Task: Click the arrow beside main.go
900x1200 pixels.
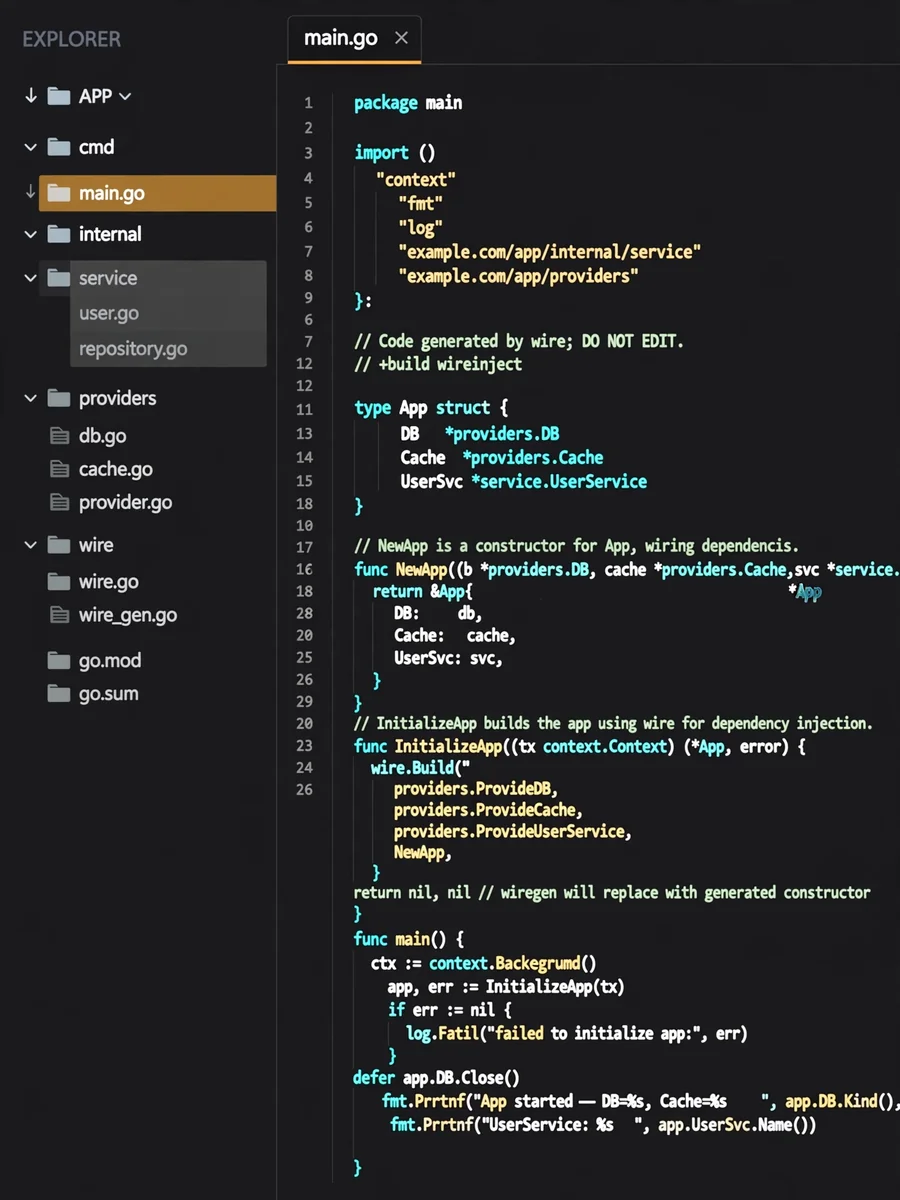Action: pyautogui.click(x=30, y=192)
